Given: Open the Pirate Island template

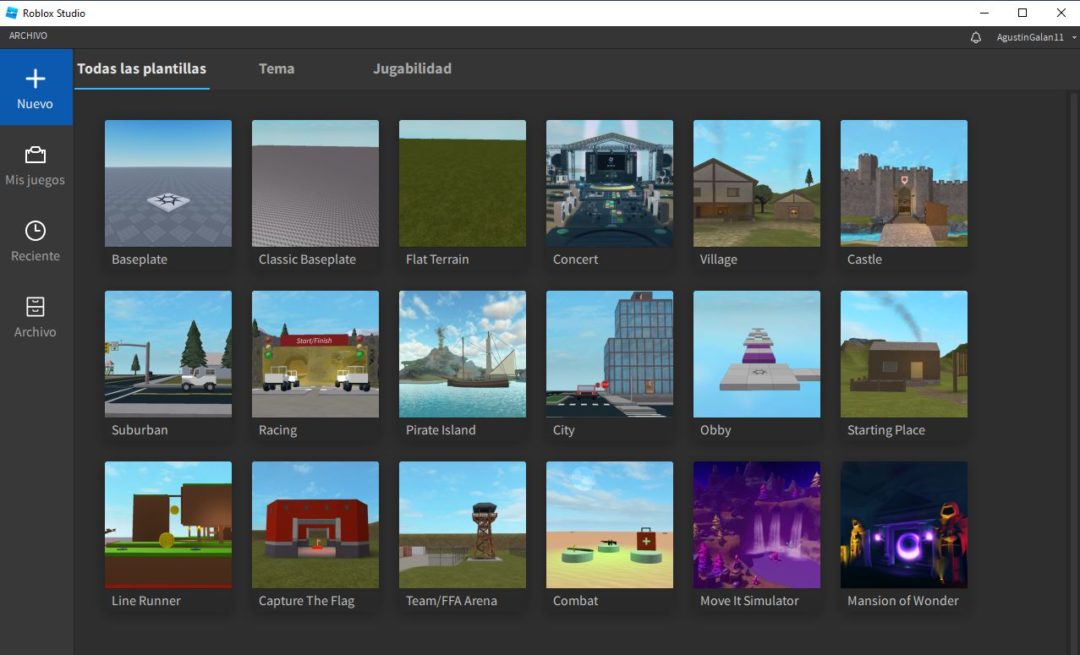Looking at the screenshot, I should click(461, 354).
